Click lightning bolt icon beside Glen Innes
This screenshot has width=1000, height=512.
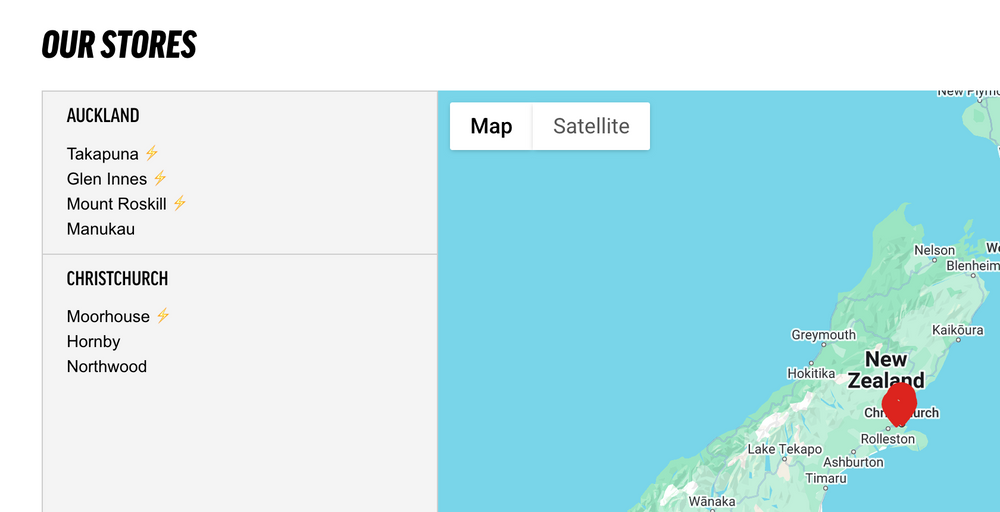pyautogui.click(x=160, y=179)
